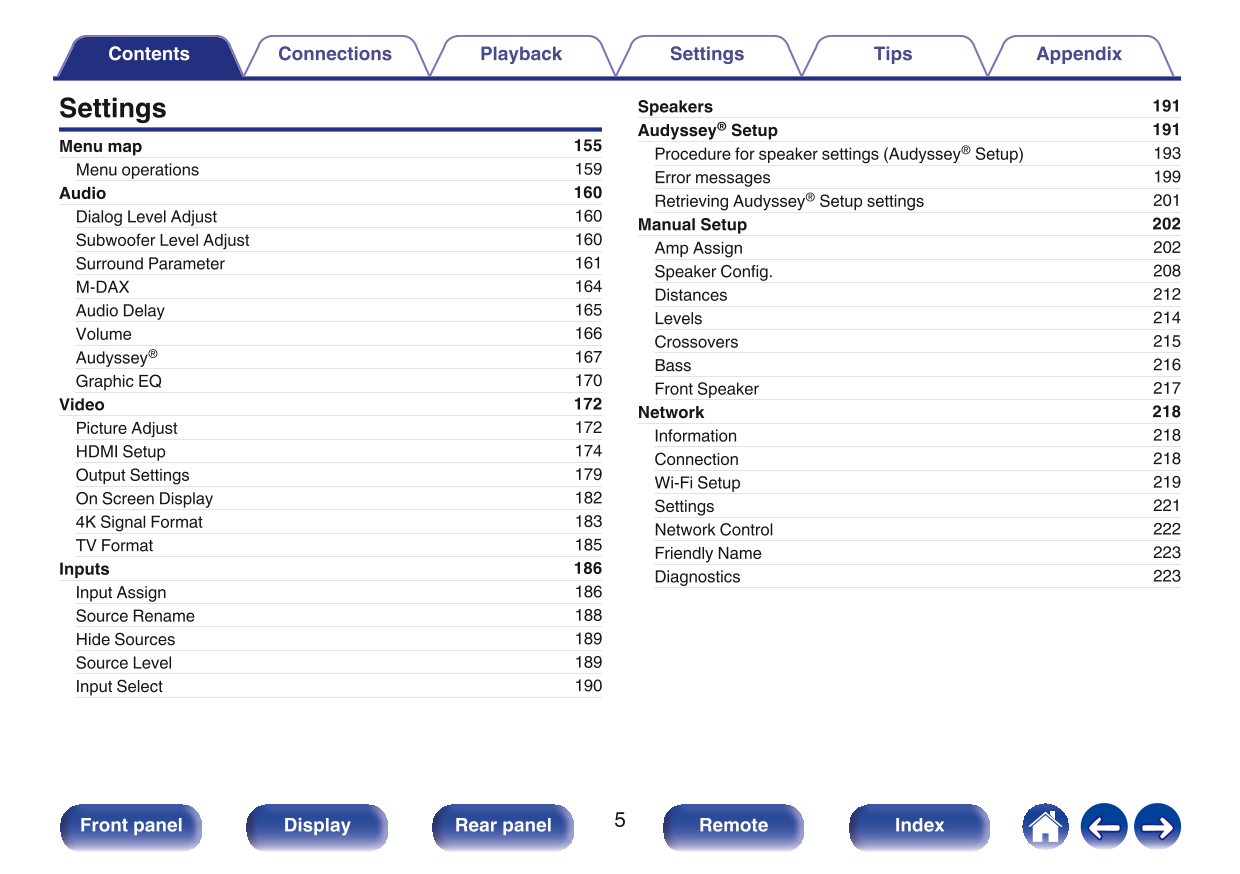This screenshot has height=874, width=1240.
Task: Jump to Surround Parameter entry
Action: tap(150, 264)
